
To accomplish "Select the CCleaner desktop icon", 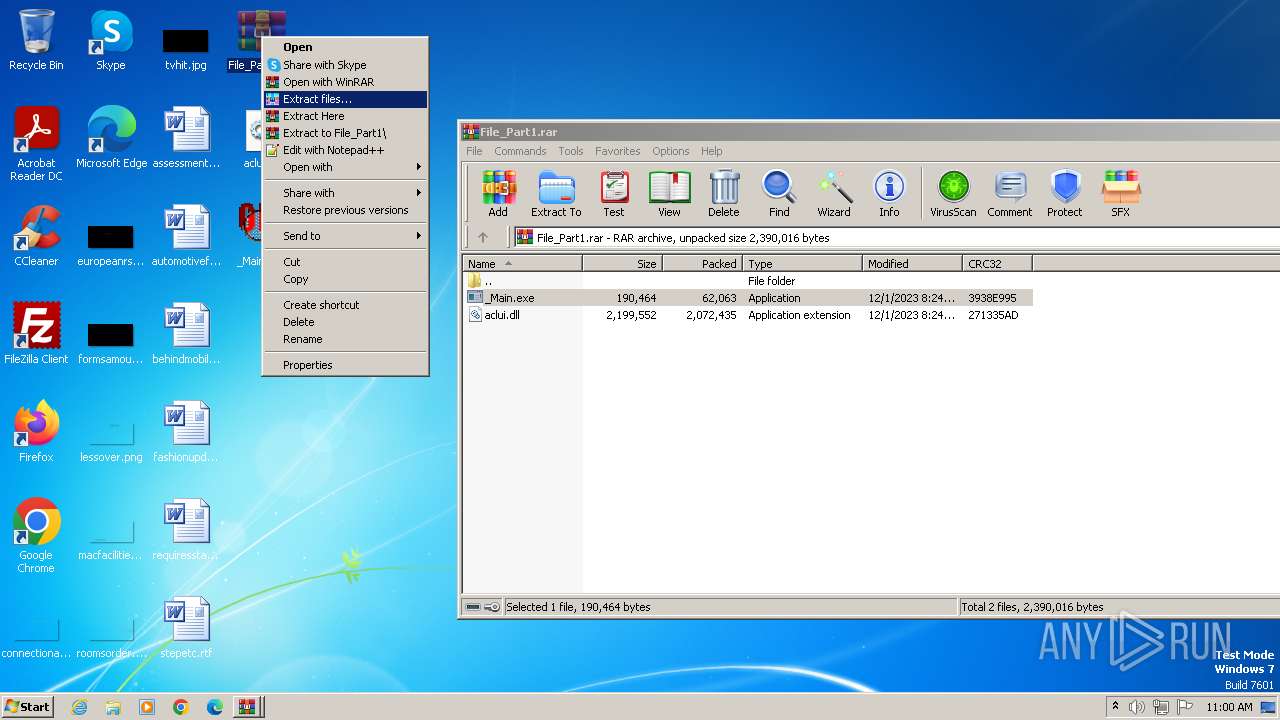I will point(36,236).
